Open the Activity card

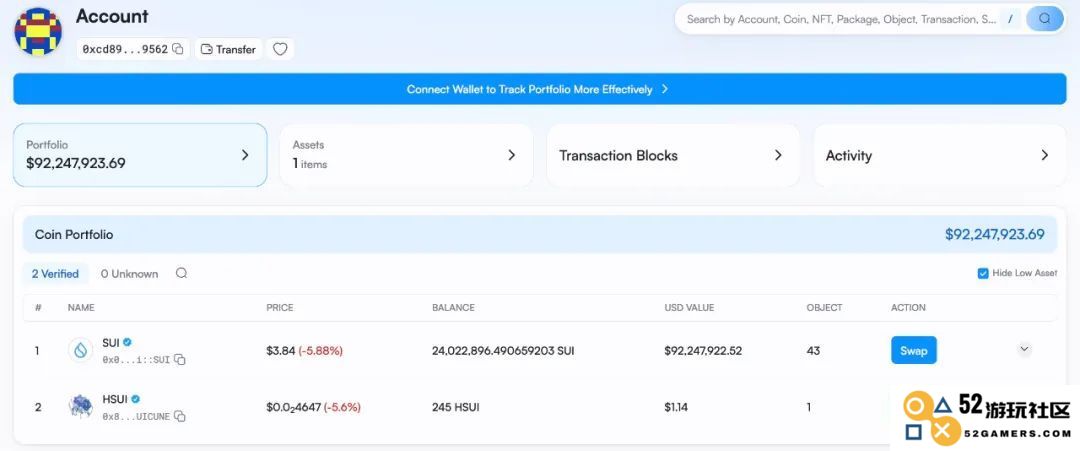tap(939, 155)
